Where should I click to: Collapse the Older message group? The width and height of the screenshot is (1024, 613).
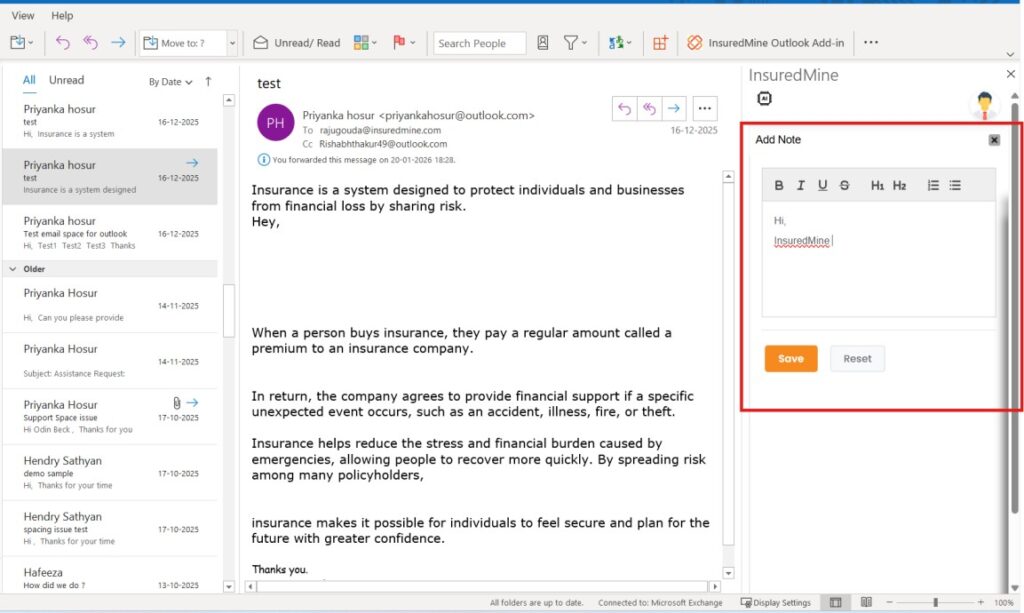(x=13, y=269)
